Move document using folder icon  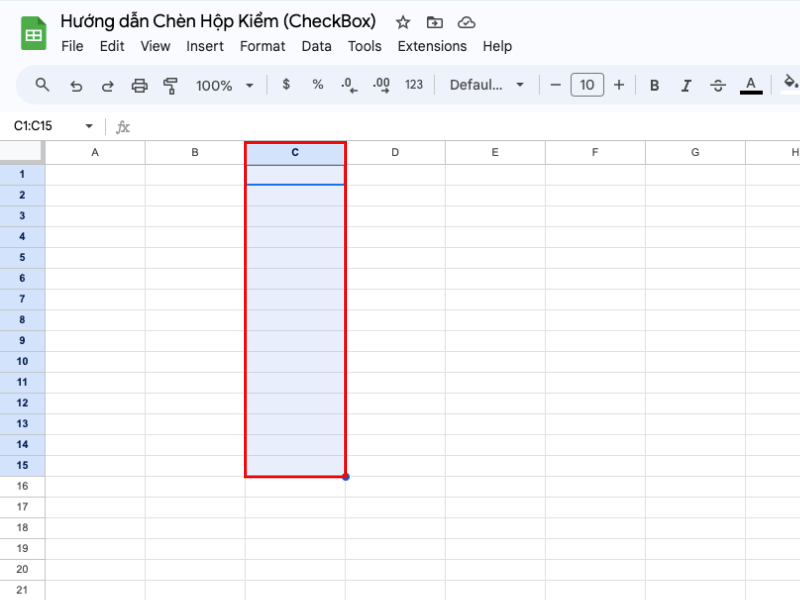coord(434,22)
